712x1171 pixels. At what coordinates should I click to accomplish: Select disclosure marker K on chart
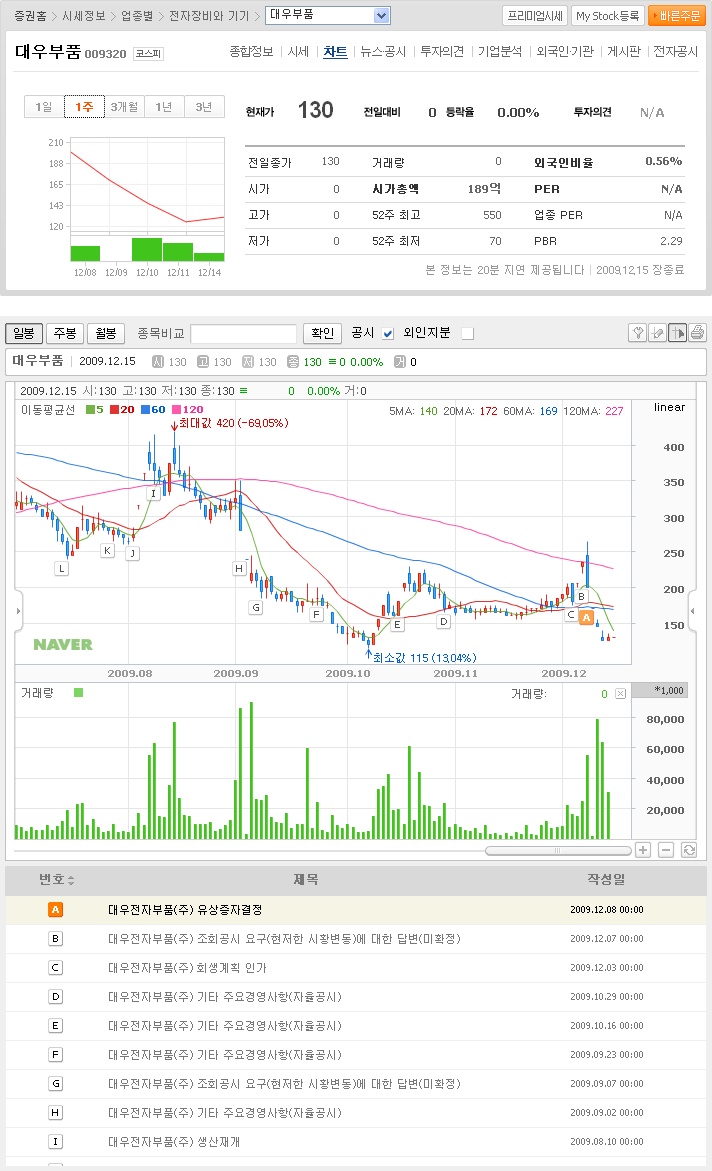coord(107,550)
